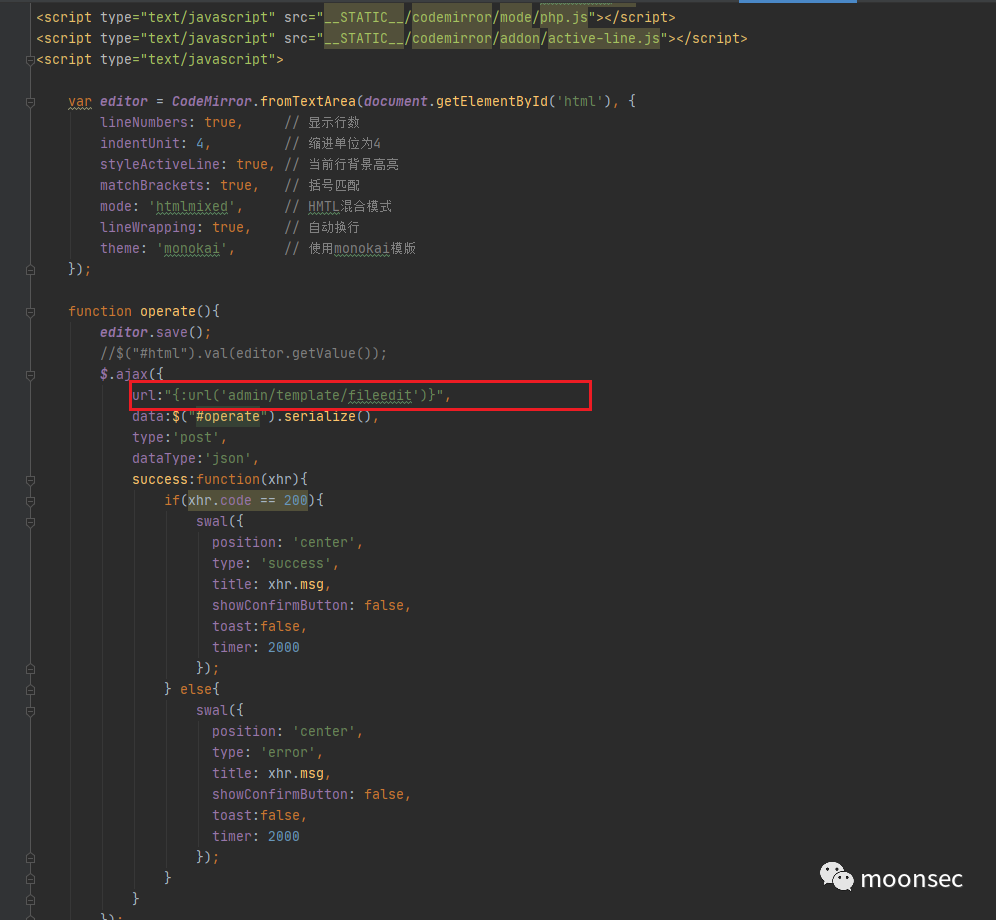
Task: Click the 'operate' function name
Action: click(168, 311)
